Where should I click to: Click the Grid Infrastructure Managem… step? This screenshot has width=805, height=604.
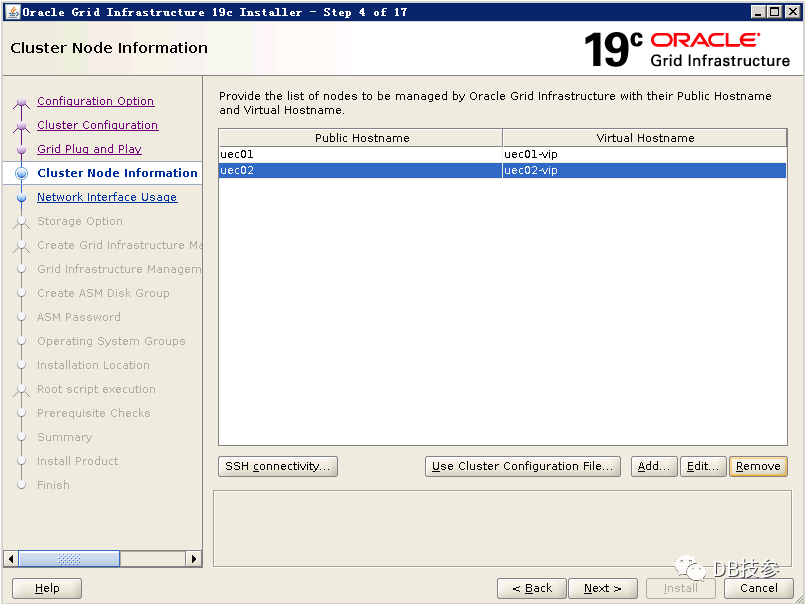119,269
